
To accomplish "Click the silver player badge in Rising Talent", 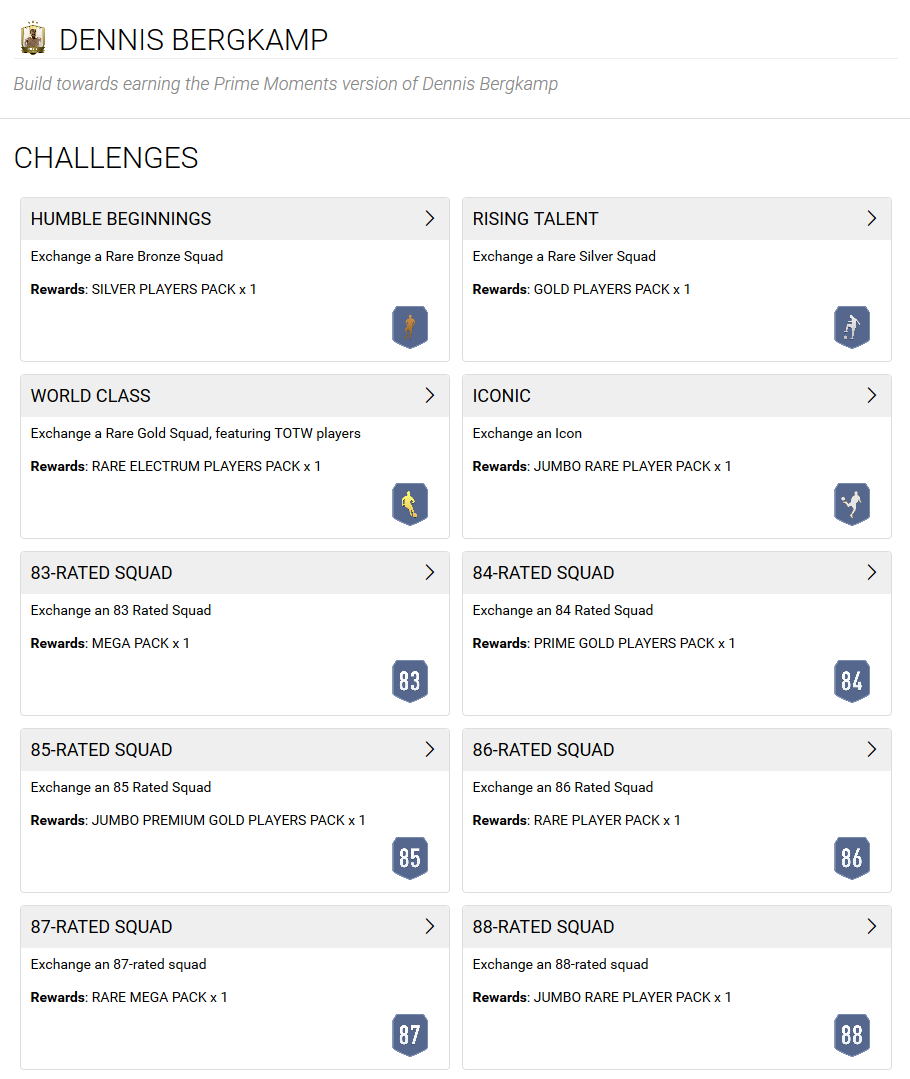I will click(x=852, y=327).
